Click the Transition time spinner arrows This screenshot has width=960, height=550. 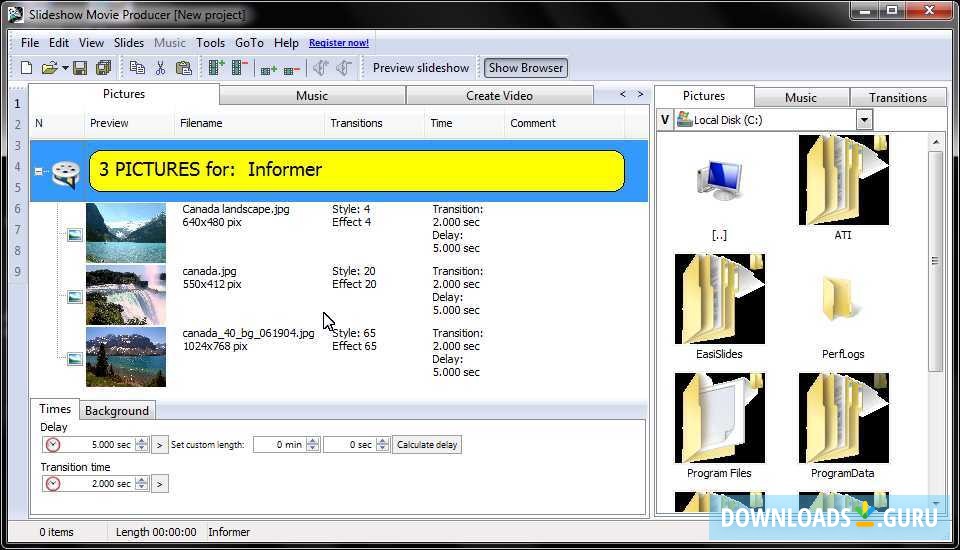pyautogui.click(x=141, y=484)
